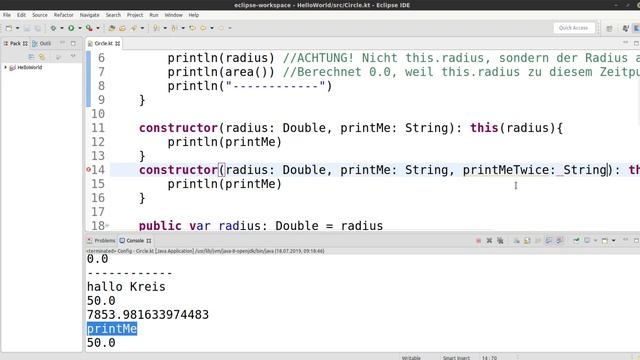This screenshot has height=360, width=640.
Task: Open the Edit menu
Action: (21, 15)
